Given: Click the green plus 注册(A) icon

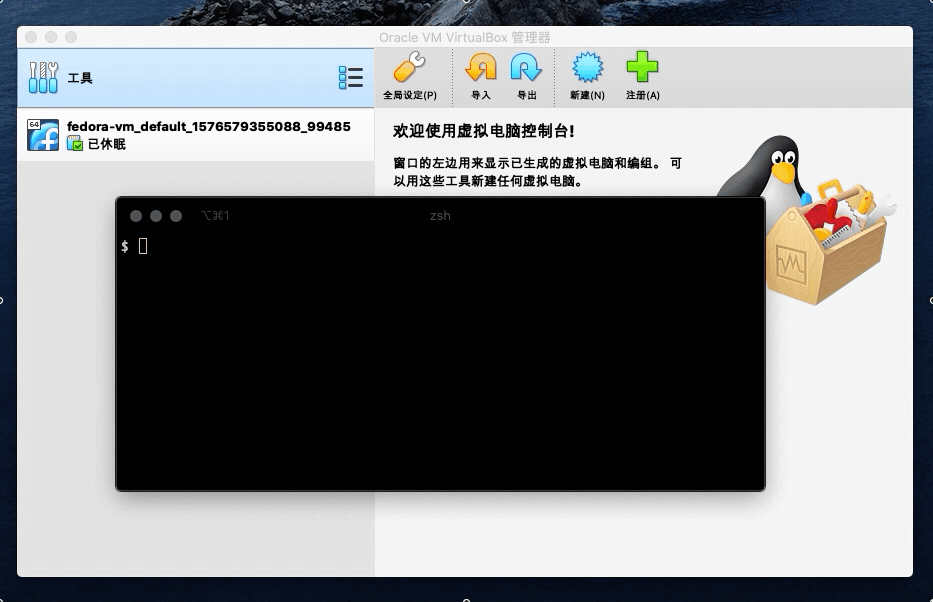Looking at the screenshot, I should (643, 67).
